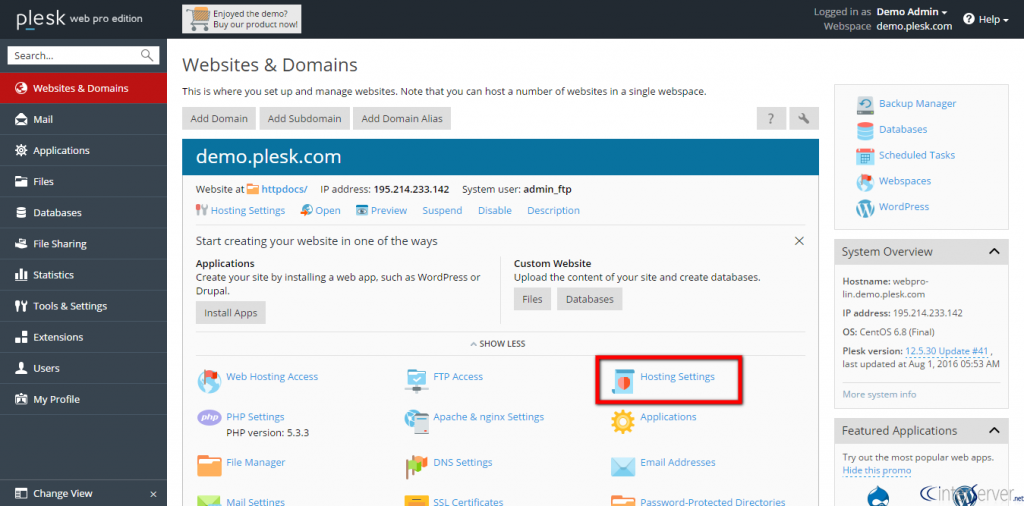
Task: Open Extensions in the sidebar
Action: (84, 337)
